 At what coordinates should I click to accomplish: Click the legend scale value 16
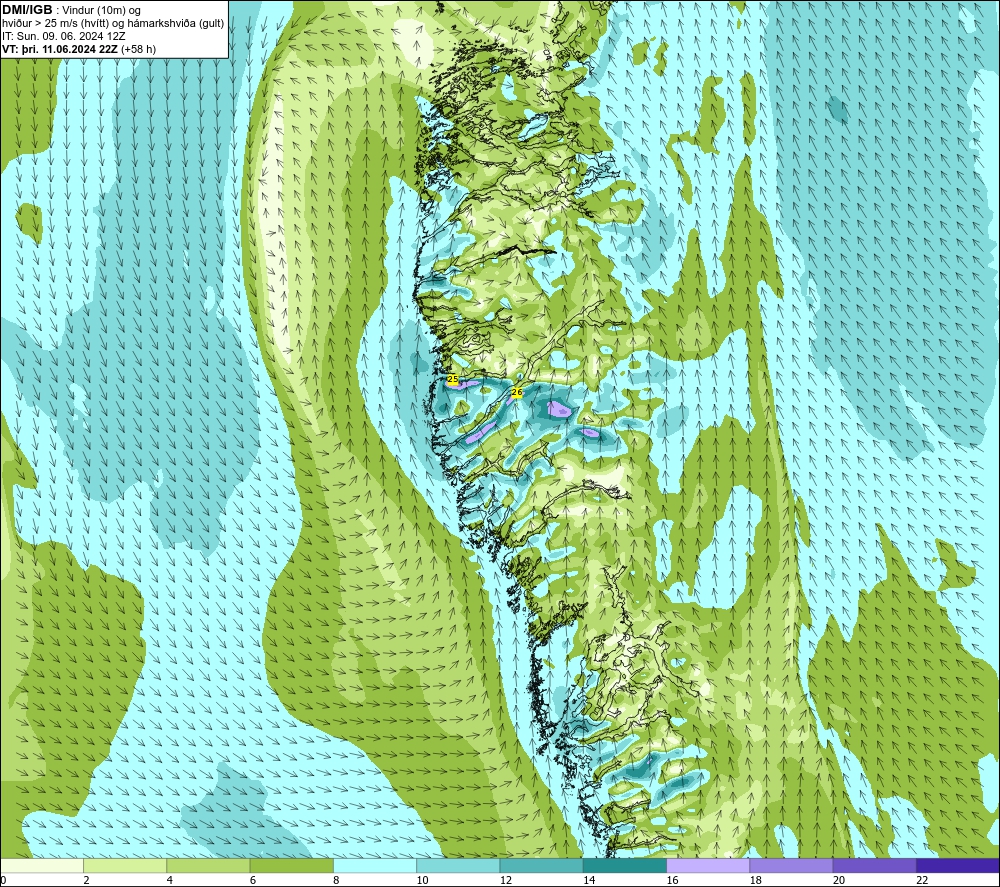[x=672, y=880]
